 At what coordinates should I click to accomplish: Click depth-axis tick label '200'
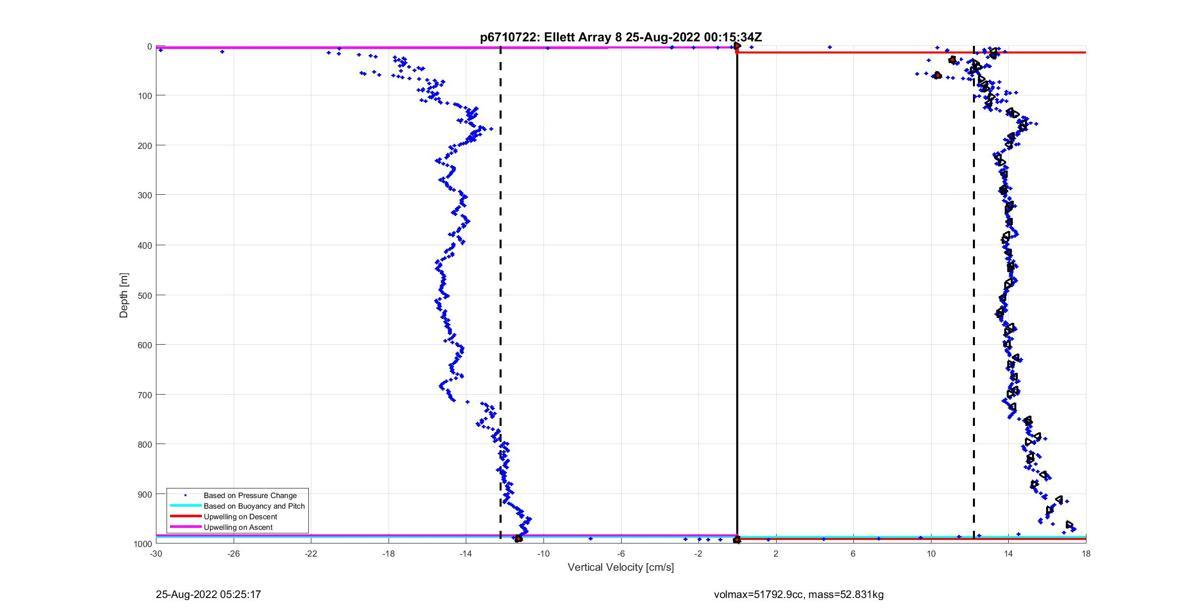[145, 146]
